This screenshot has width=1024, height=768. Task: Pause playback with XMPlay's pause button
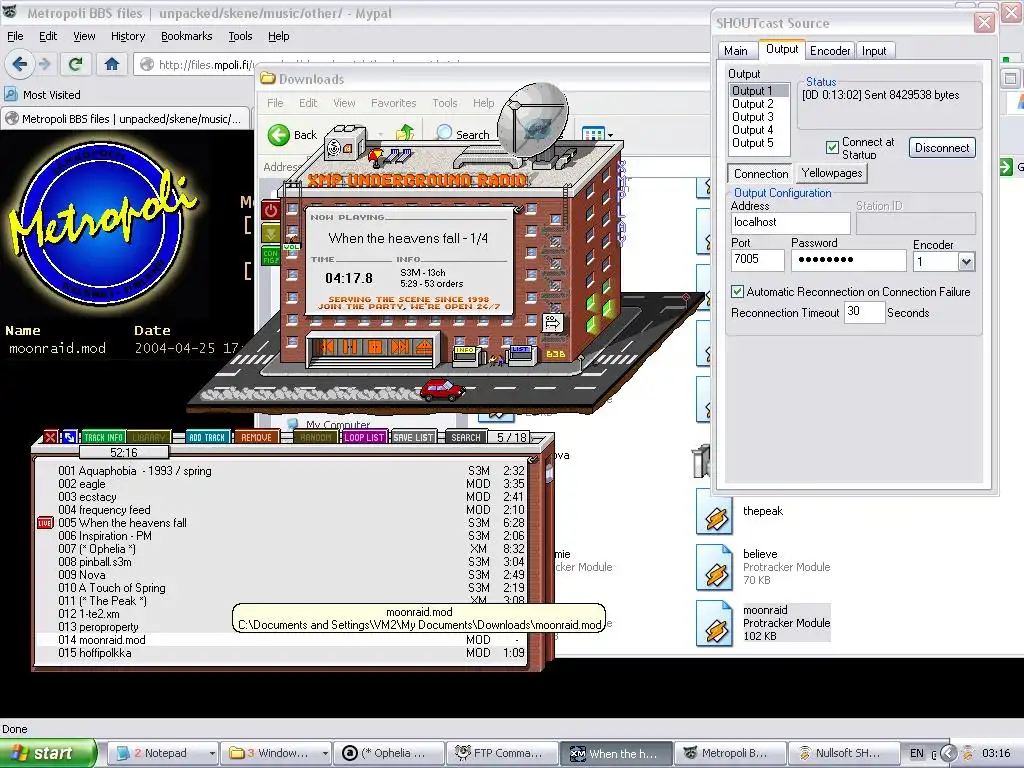pyautogui.click(x=351, y=346)
